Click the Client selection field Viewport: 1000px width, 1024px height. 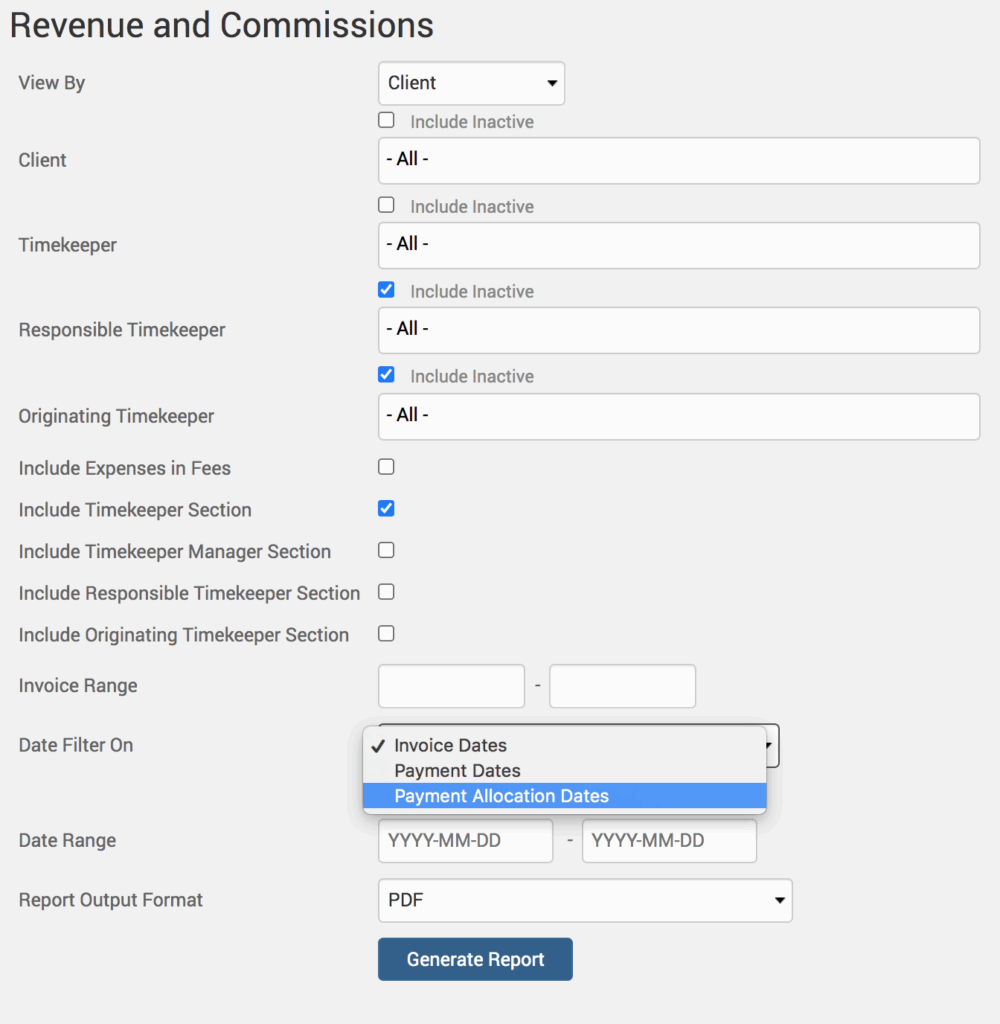pyautogui.click(x=678, y=160)
